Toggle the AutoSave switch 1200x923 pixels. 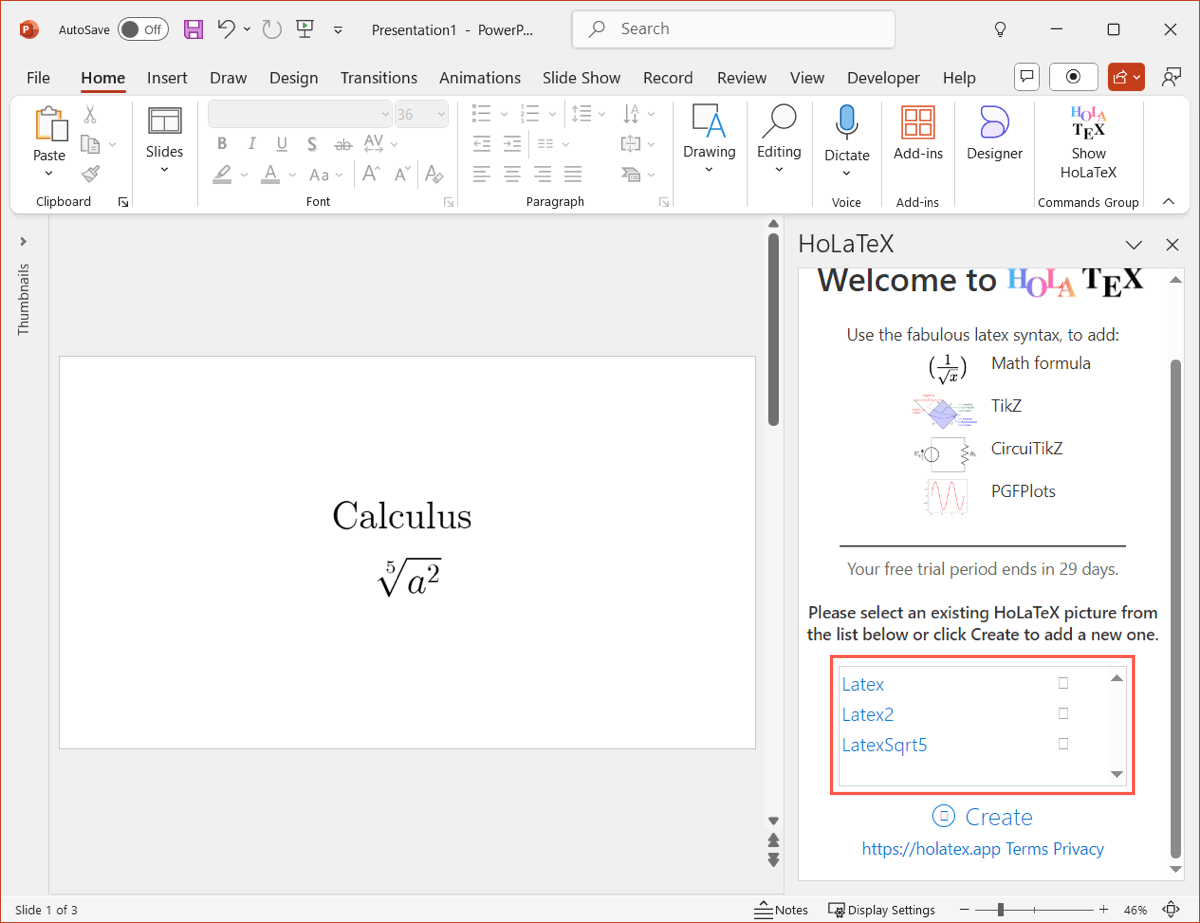click(142, 29)
